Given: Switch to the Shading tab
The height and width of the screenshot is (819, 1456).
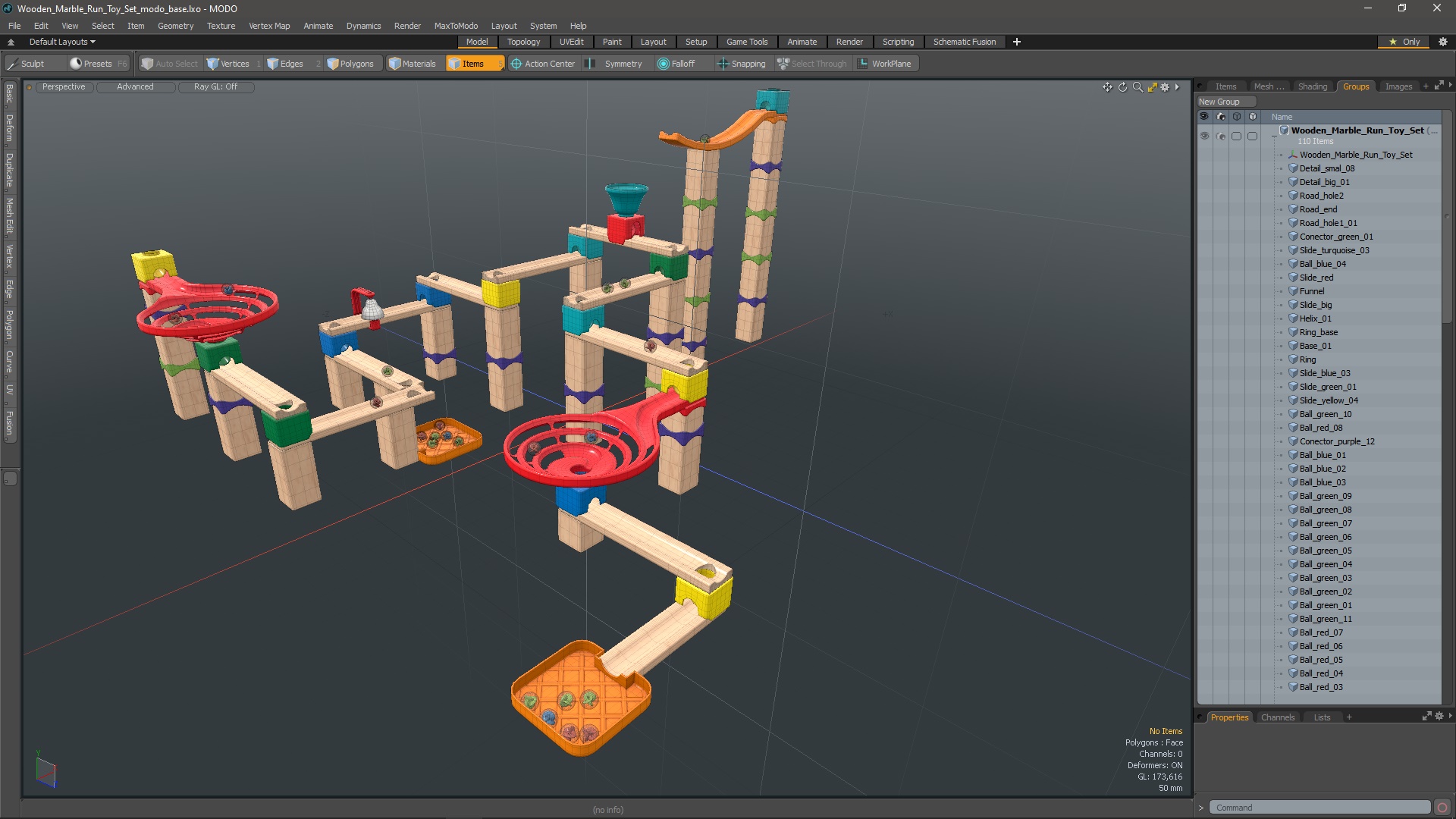Looking at the screenshot, I should coord(1312,86).
